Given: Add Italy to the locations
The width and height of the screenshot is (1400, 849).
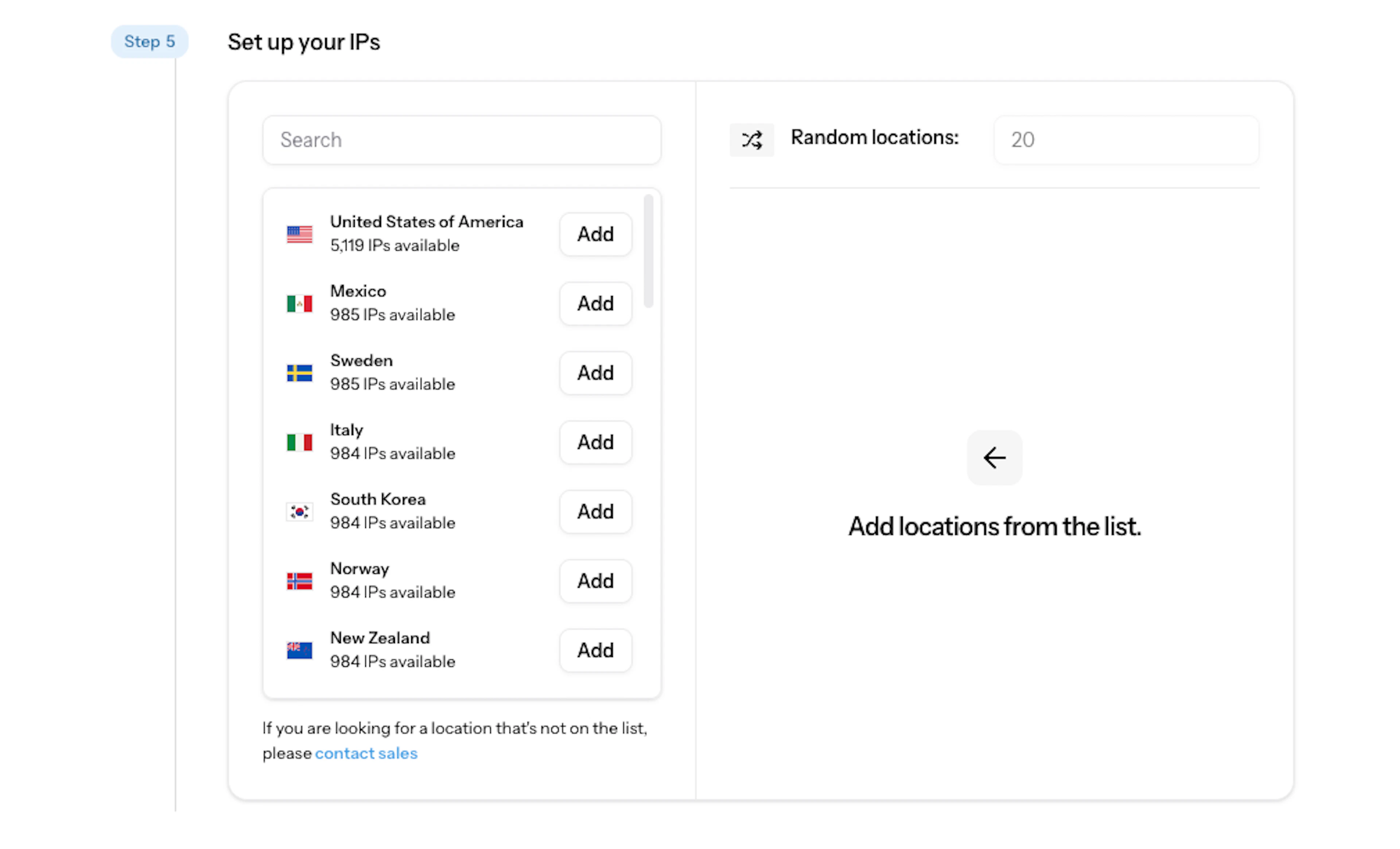Looking at the screenshot, I should pyautogui.click(x=595, y=442).
